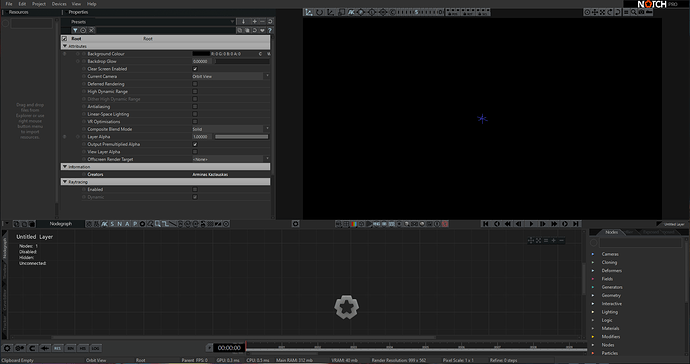Image resolution: width=690 pixels, height=364 pixels.
Task: Open settings gear icon at bottom left
Action: coord(7,348)
